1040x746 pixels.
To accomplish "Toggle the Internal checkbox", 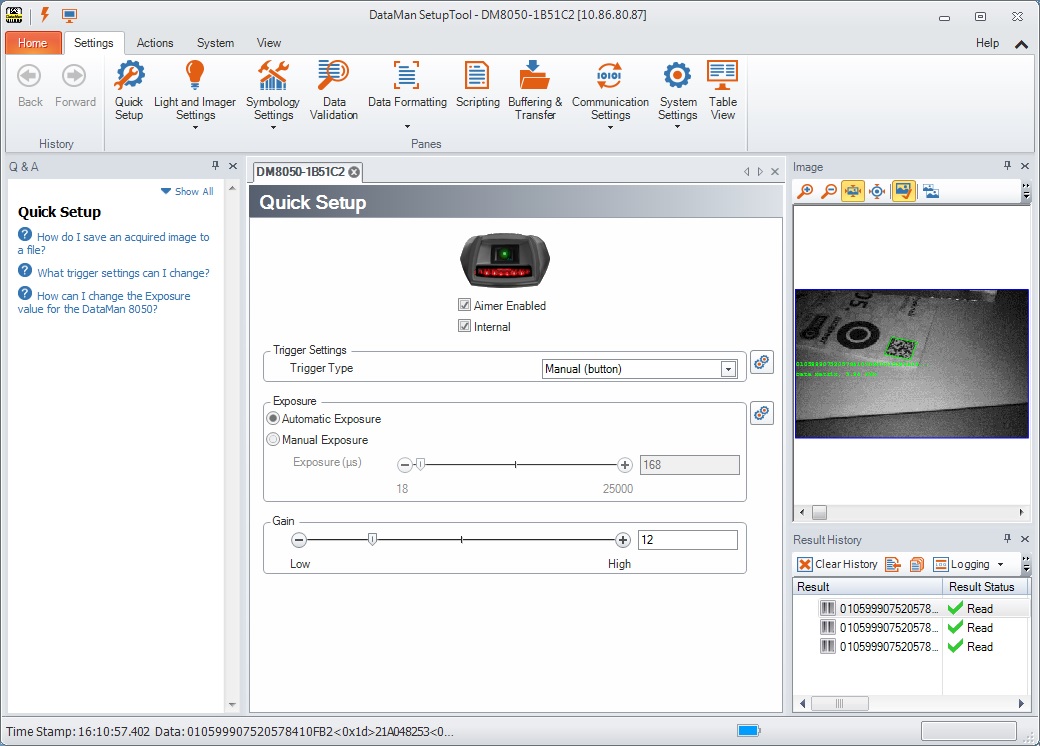I will (x=464, y=326).
